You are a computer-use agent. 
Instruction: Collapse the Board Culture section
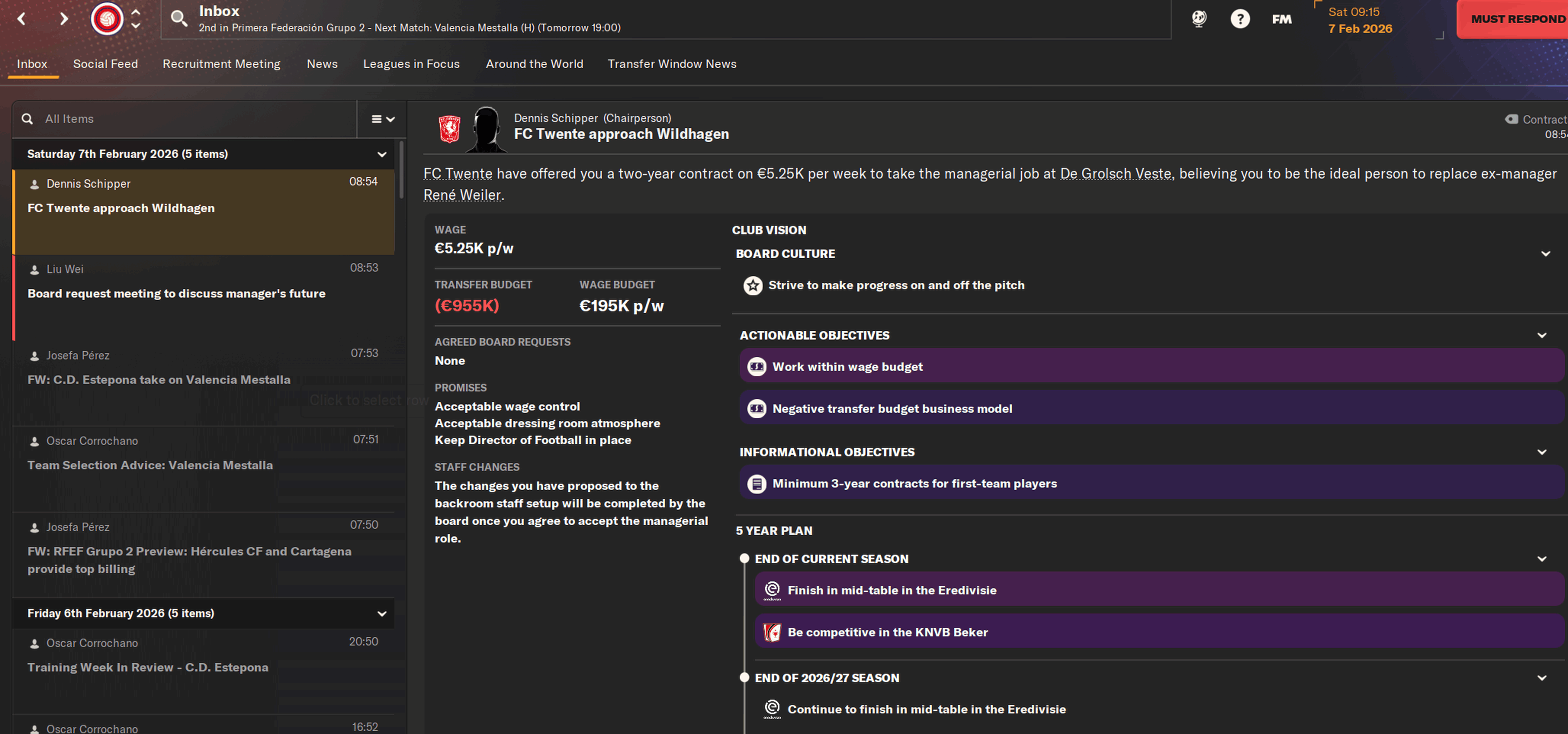click(x=1545, y=254)
